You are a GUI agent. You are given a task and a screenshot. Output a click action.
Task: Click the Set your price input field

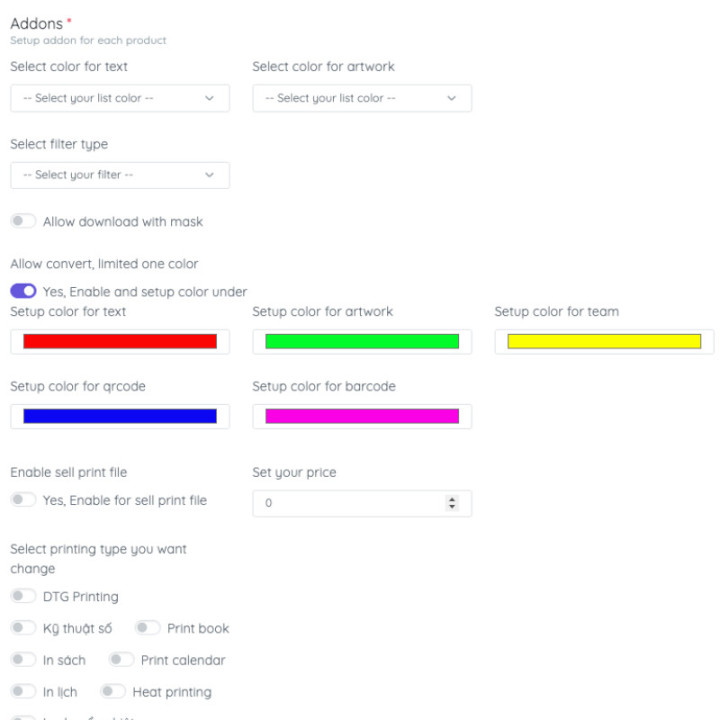click(x=350, y=503)
